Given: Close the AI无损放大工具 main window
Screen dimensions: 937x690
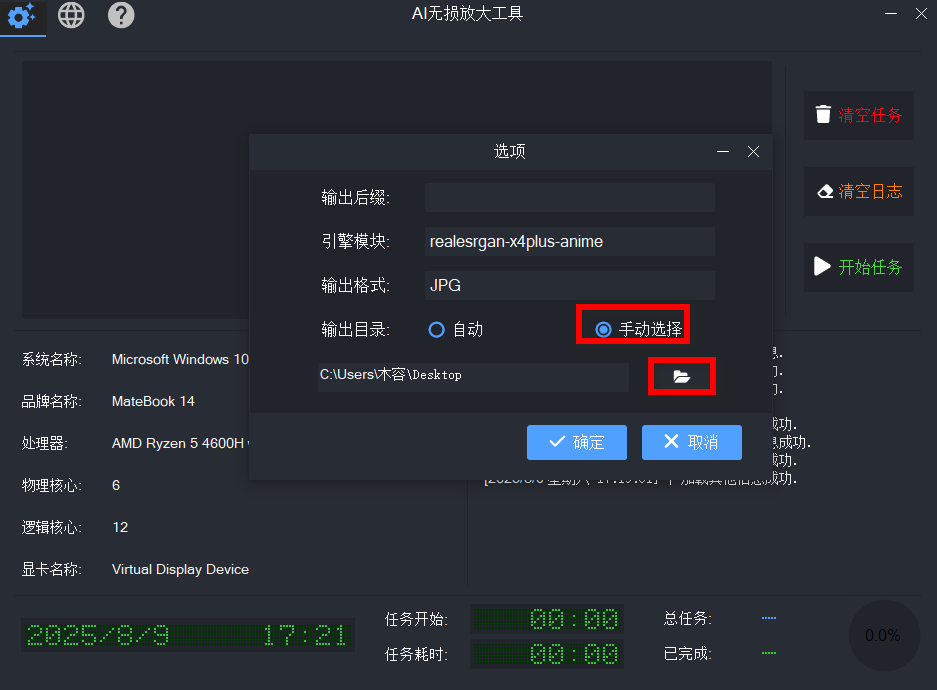Looking at the screenshot, I should pyautogui.click(x=921, y=14).
